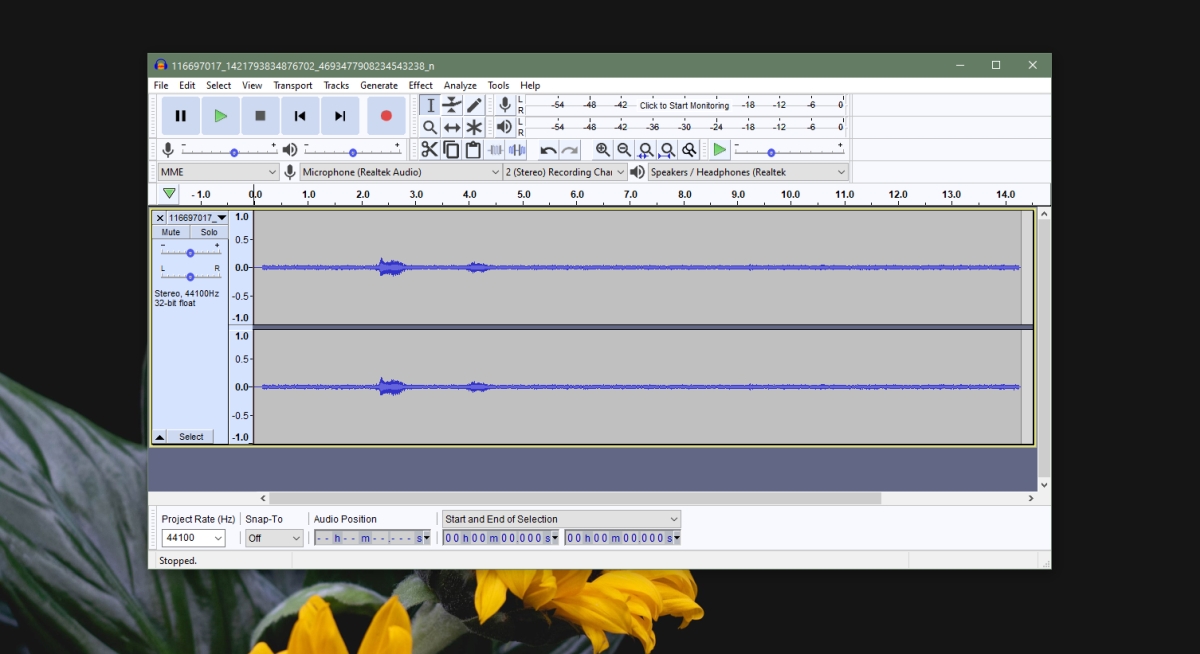
Task: Adjust the recording volume slider
Action: coord(229,150)
